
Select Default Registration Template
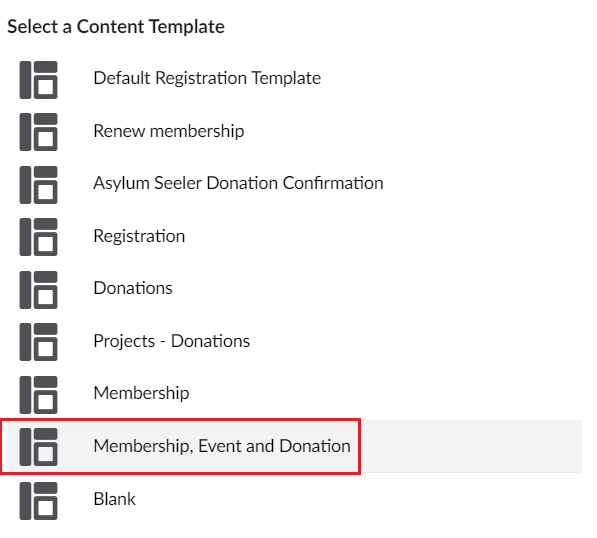point(207,78)
